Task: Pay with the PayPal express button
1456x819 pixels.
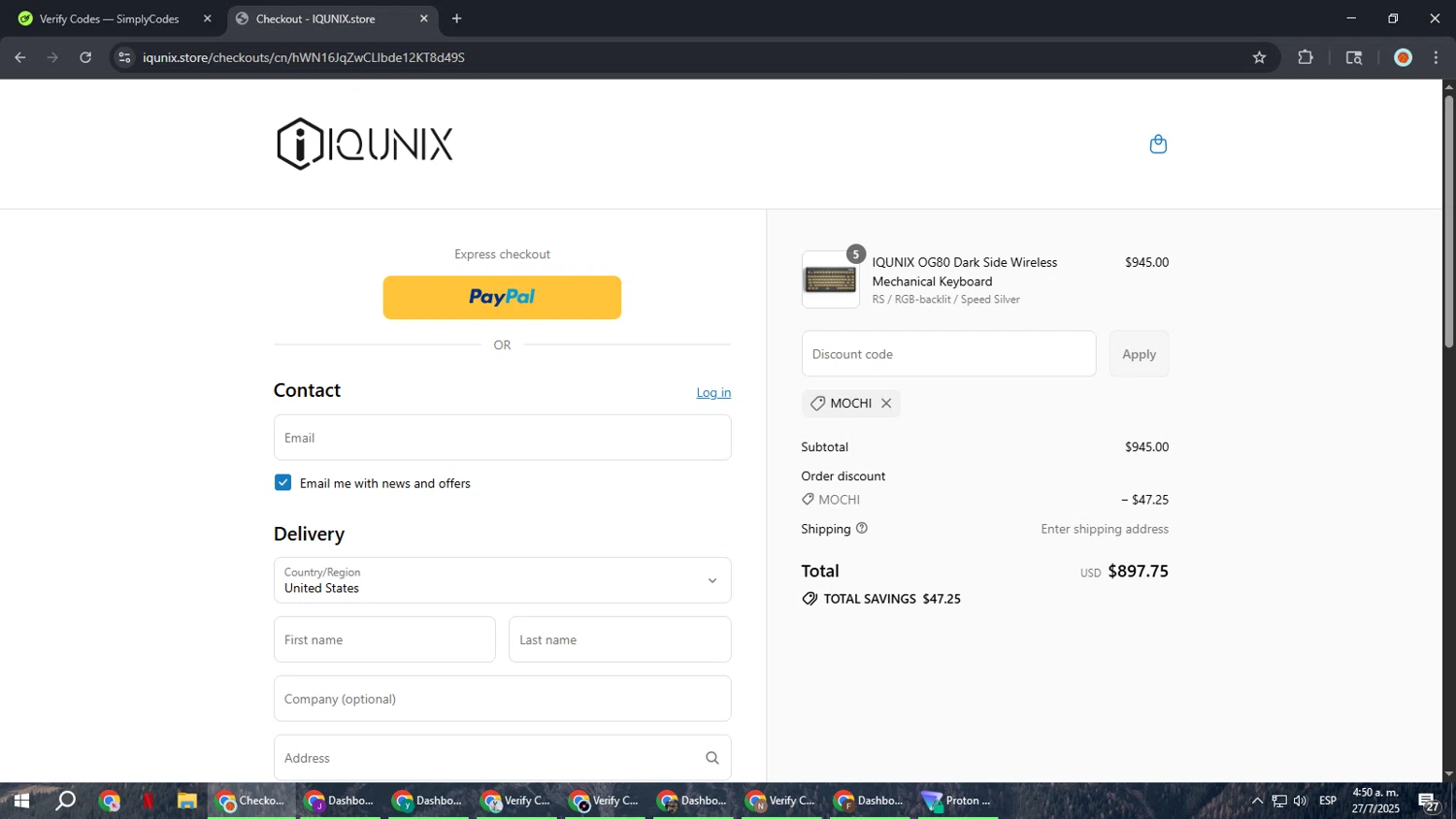Action: point(502,298)
